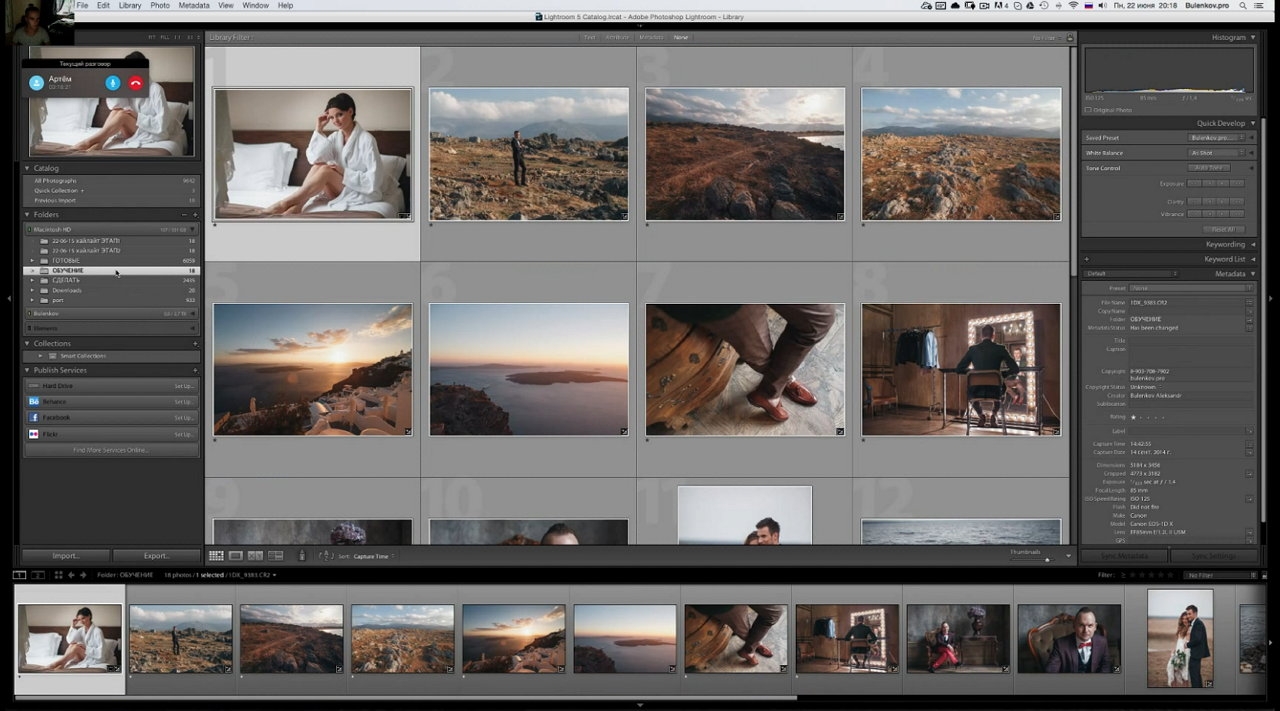Click the Auto Tone button

(1209, 168)
